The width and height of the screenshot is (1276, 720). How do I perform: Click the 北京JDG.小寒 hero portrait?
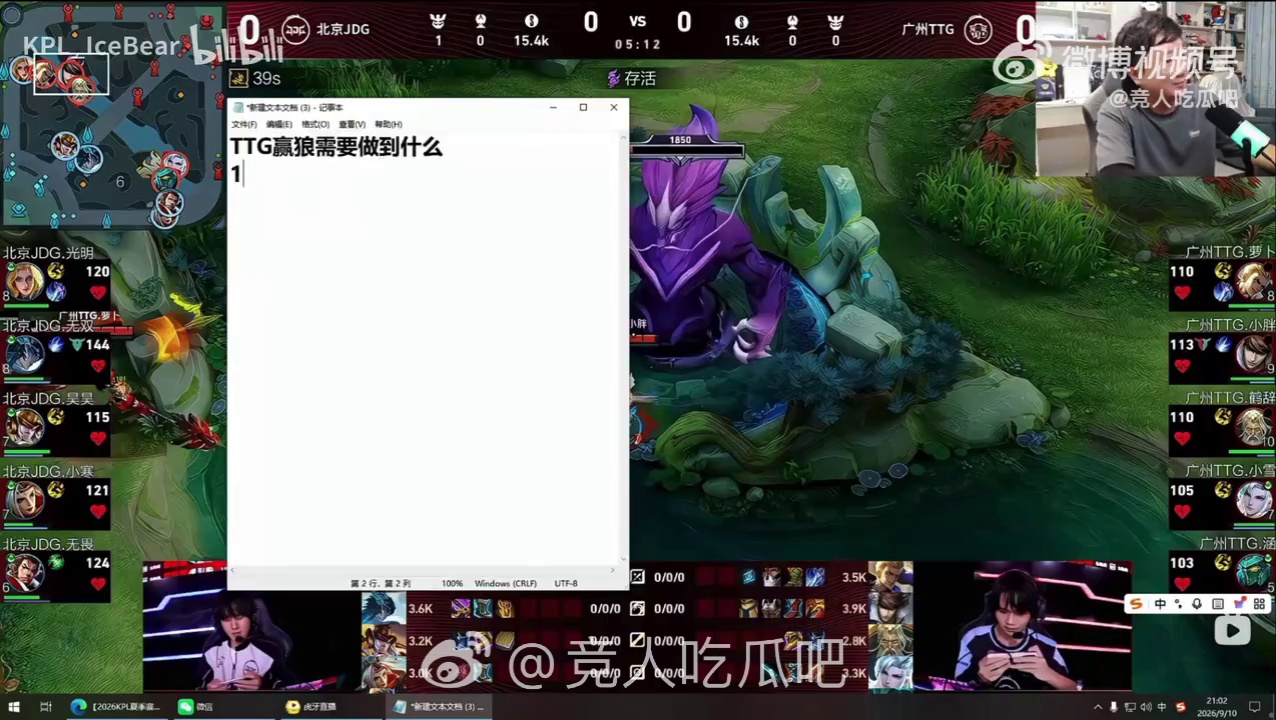25,499
